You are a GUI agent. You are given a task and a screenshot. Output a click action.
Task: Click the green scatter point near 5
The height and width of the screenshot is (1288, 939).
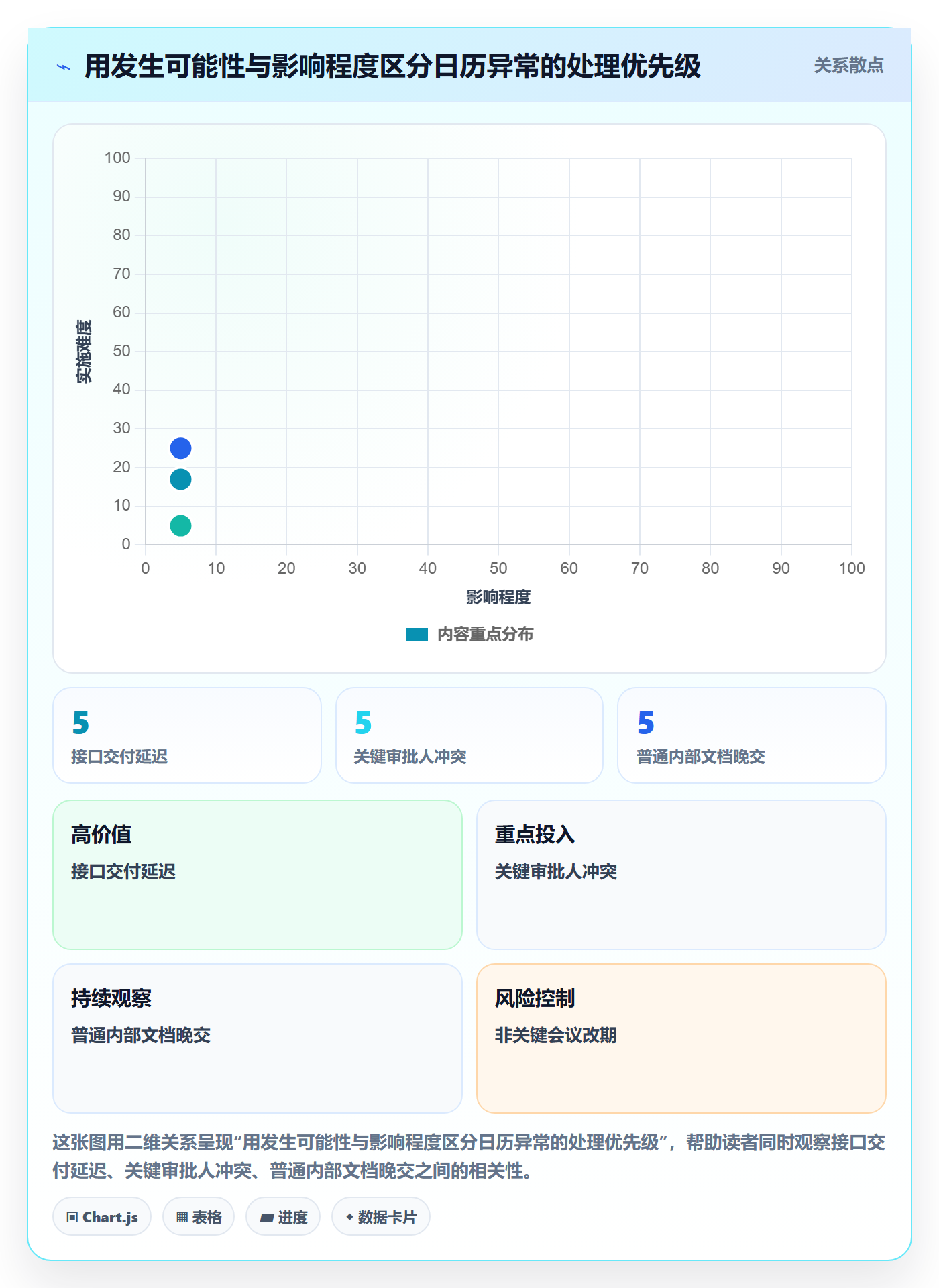point(180,525)
